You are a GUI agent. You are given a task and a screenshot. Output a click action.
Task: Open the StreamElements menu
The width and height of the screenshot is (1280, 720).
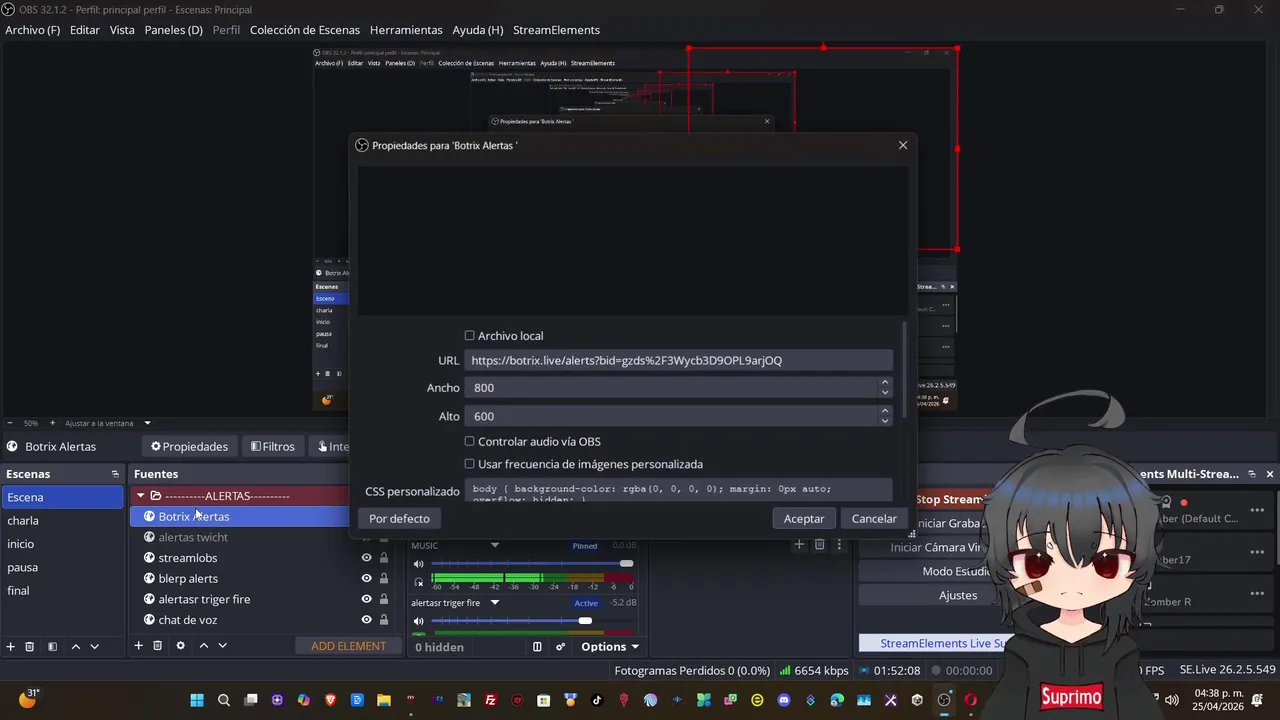[556, 30]
